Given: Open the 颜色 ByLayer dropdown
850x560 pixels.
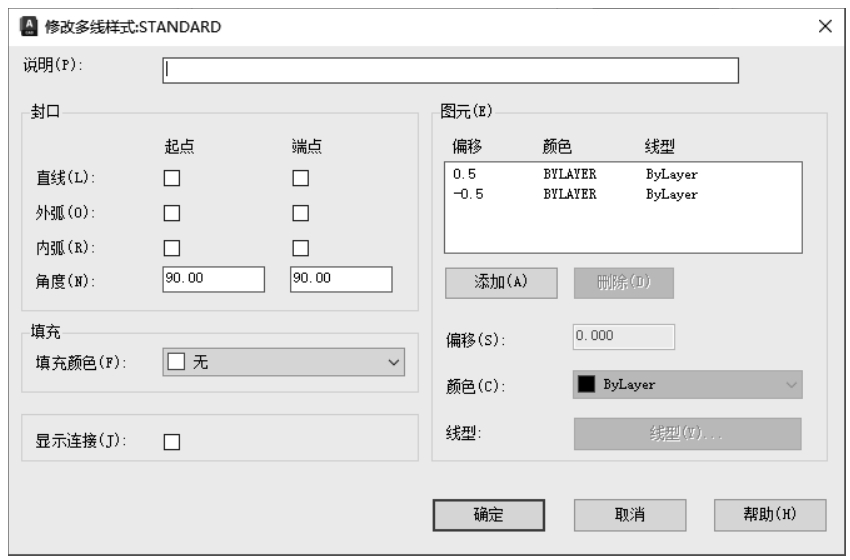Looking at the screenshot, I should [x=688, y=385].
